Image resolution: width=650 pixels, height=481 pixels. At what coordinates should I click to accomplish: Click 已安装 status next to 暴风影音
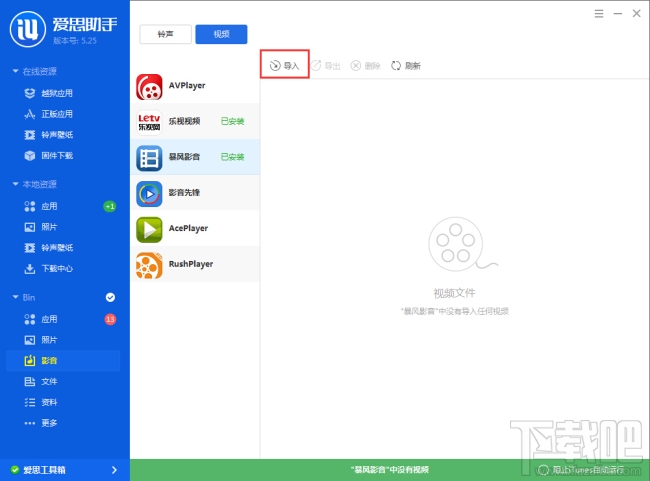coord(233,157)
